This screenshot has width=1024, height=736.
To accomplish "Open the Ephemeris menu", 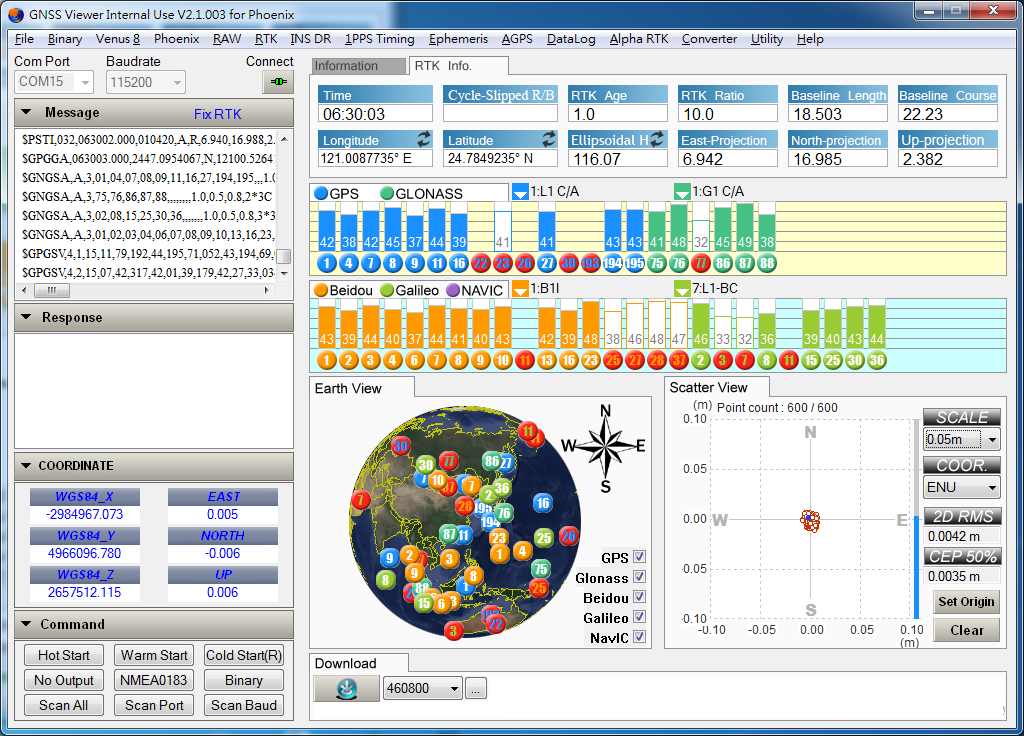I will [x=458, y=39].
